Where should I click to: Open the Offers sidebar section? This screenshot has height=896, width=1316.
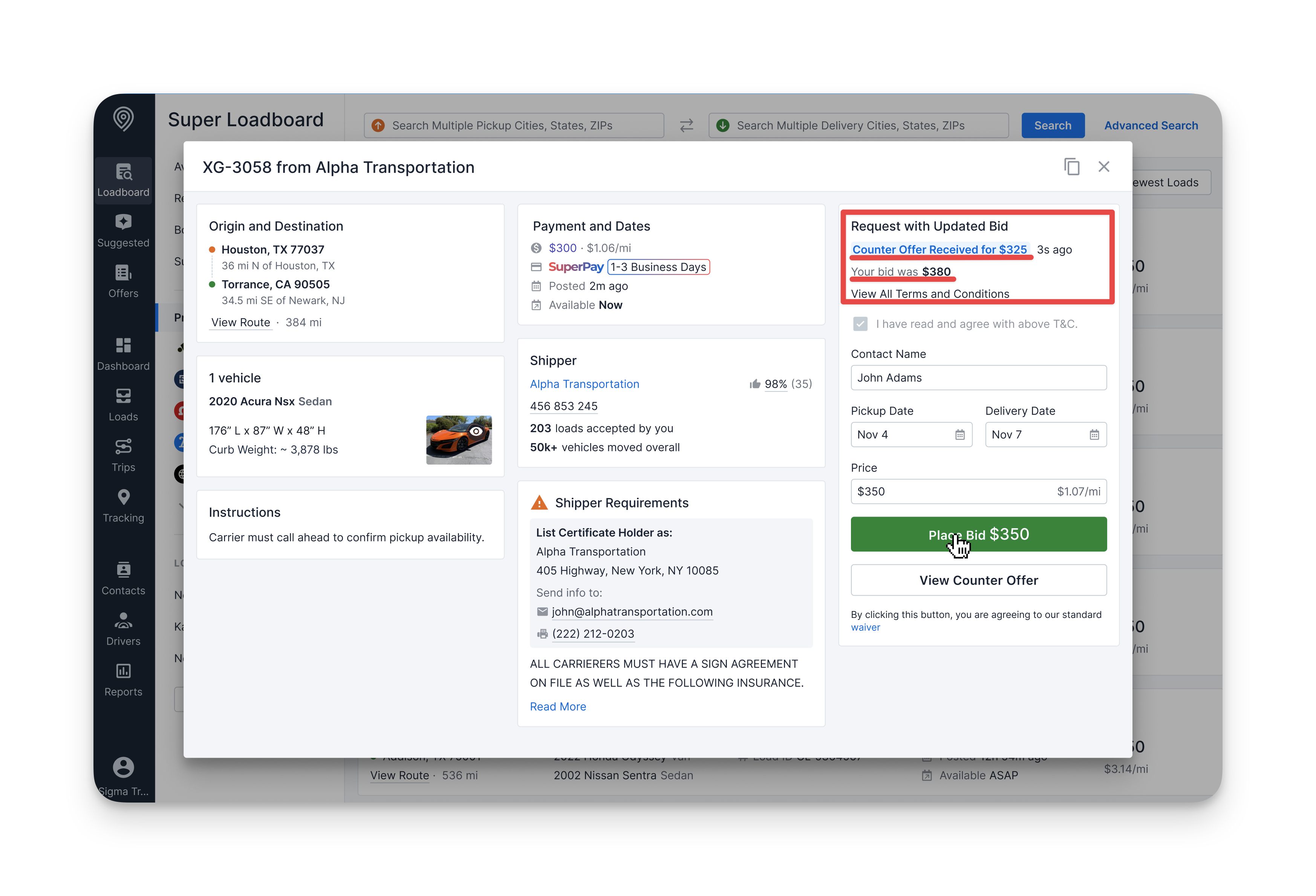(x=124, y=281)
